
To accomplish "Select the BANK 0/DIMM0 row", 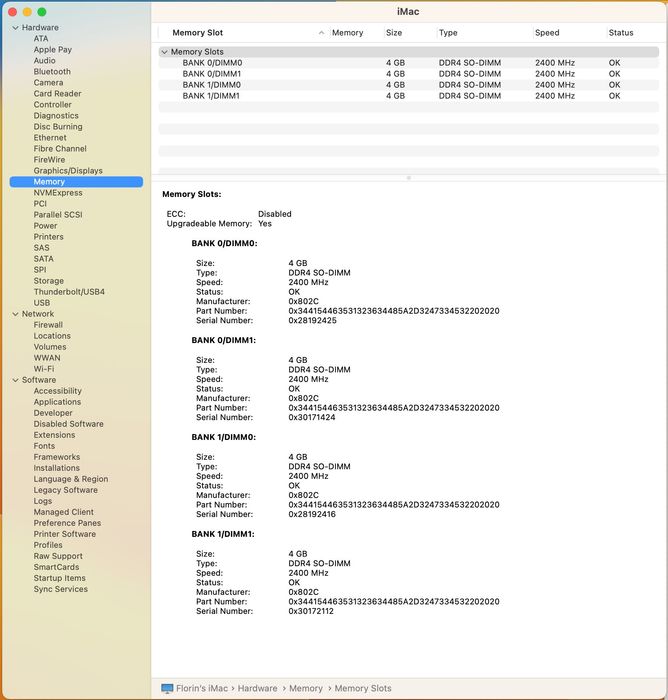I will [x=409, y=63].
